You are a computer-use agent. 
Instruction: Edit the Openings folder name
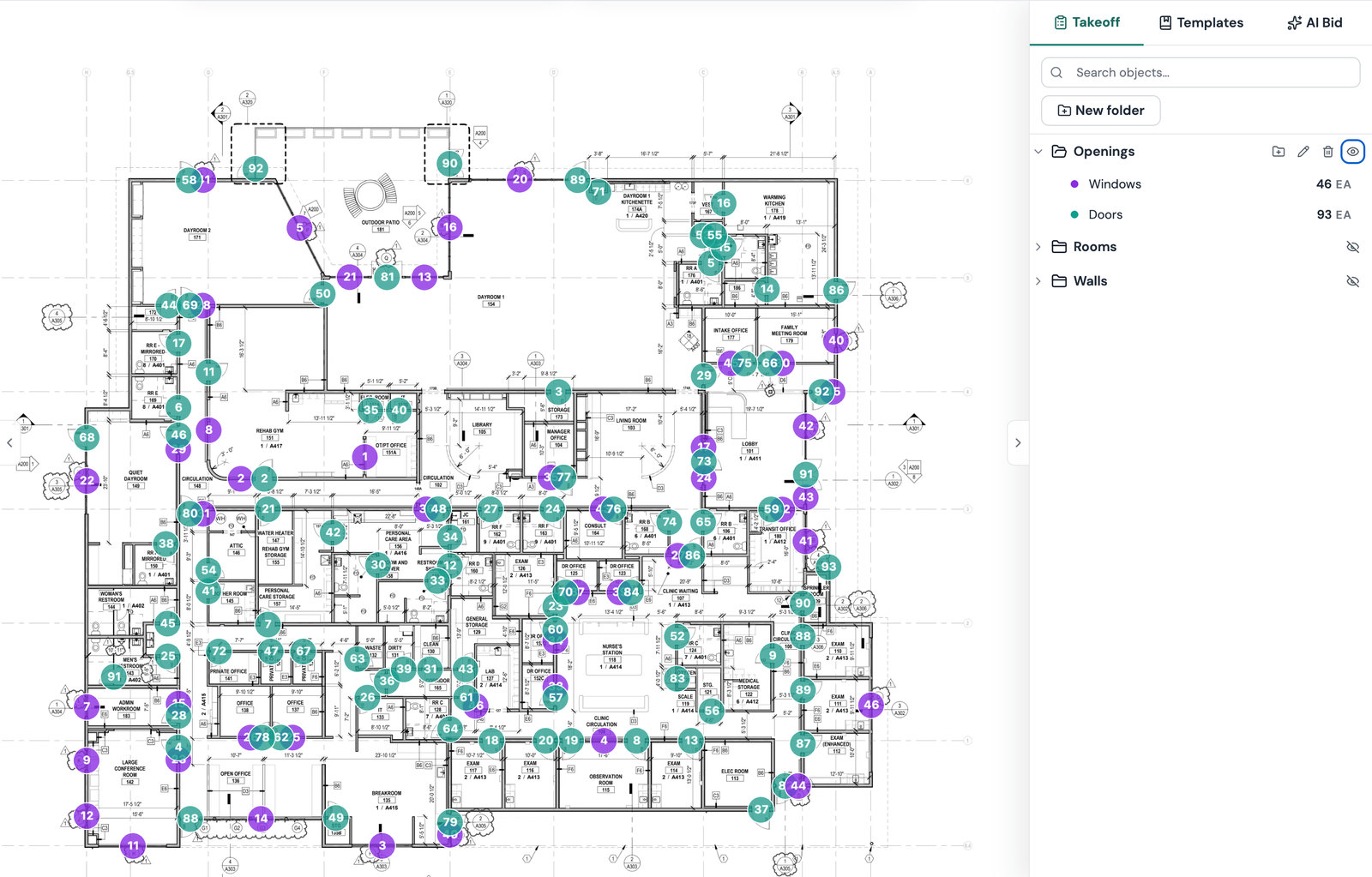[x=1303, y=152]
